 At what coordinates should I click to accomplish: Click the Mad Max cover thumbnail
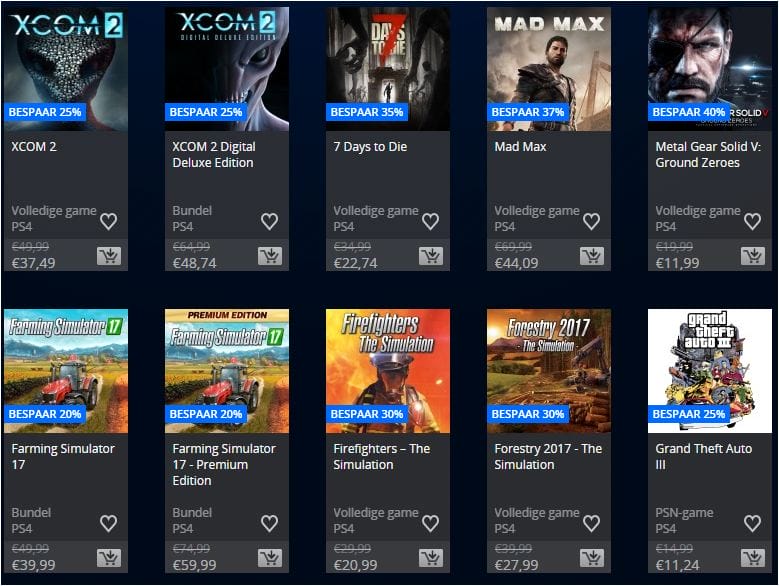[549, 69]
